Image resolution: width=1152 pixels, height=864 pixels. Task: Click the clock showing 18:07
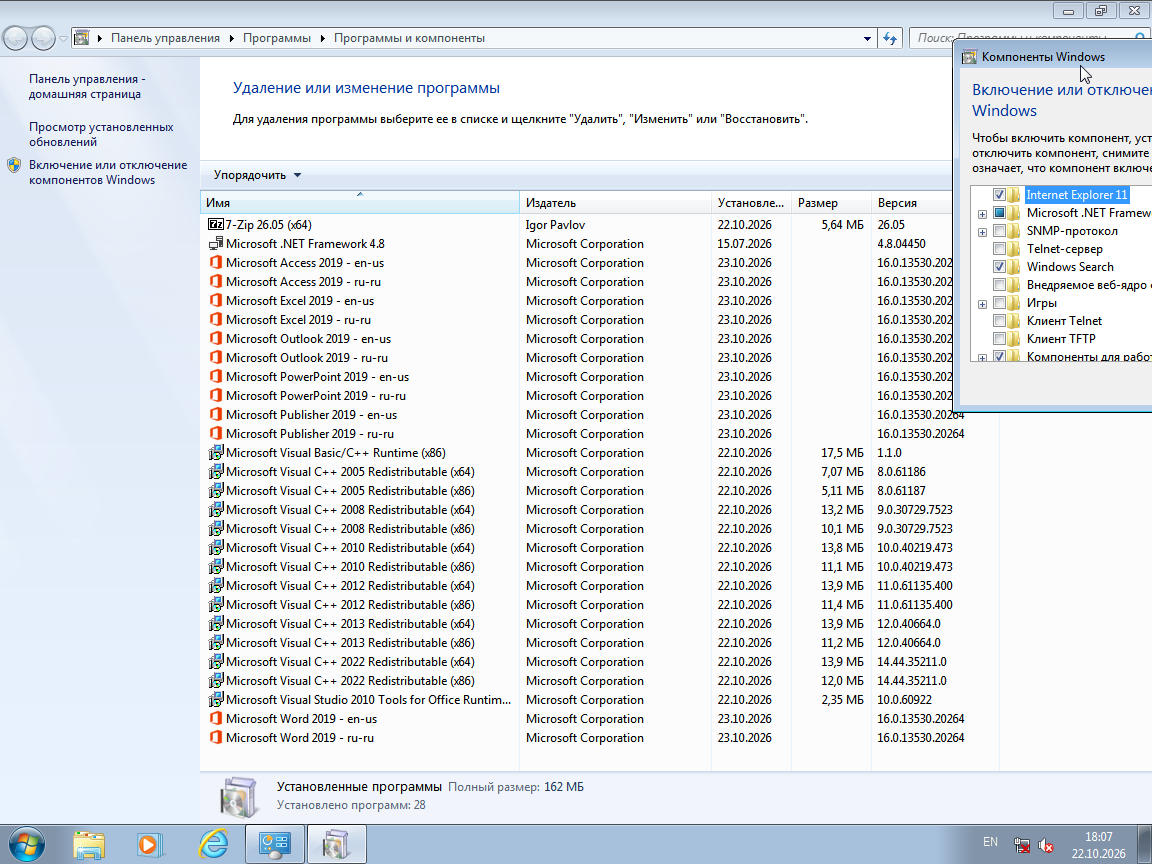click(x=1098, y=837)
